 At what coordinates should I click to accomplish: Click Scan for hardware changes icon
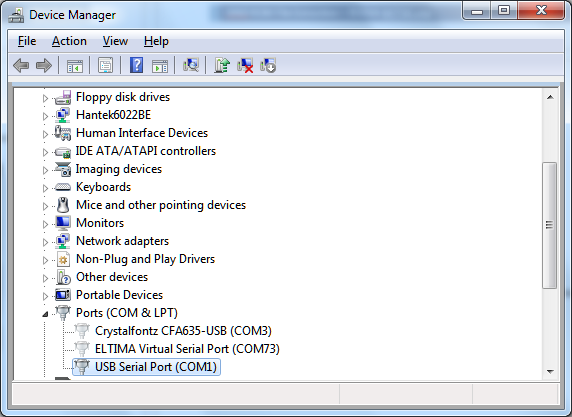tap(191, 66)
